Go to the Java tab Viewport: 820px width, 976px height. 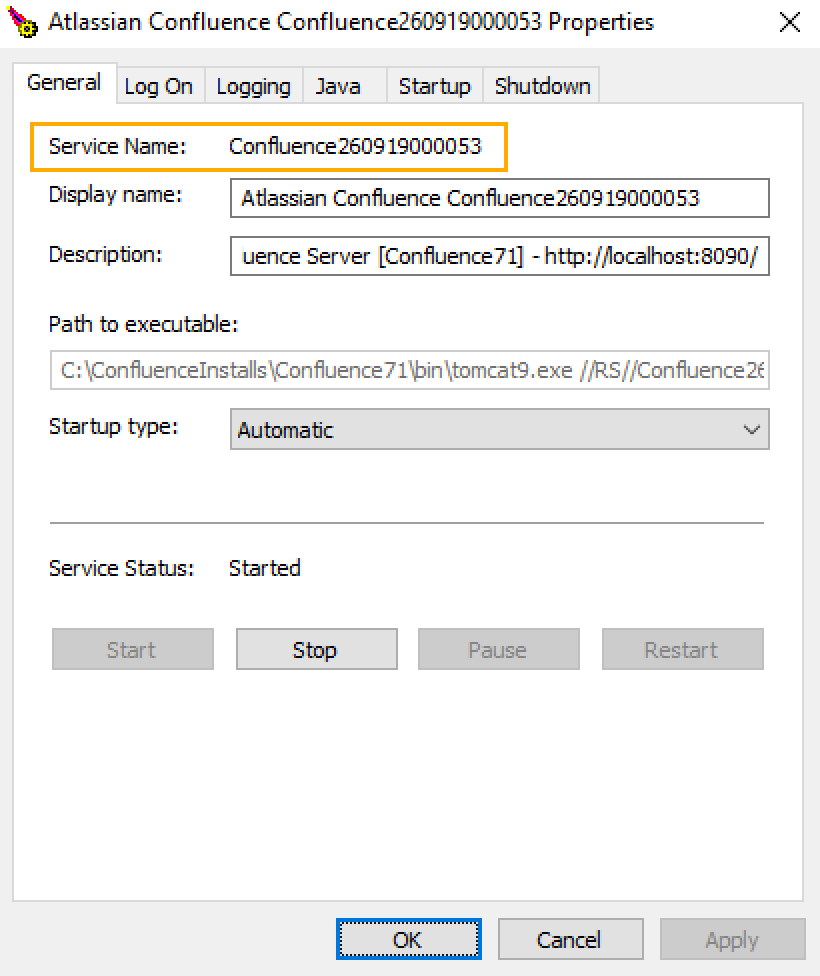pos(338,87)
